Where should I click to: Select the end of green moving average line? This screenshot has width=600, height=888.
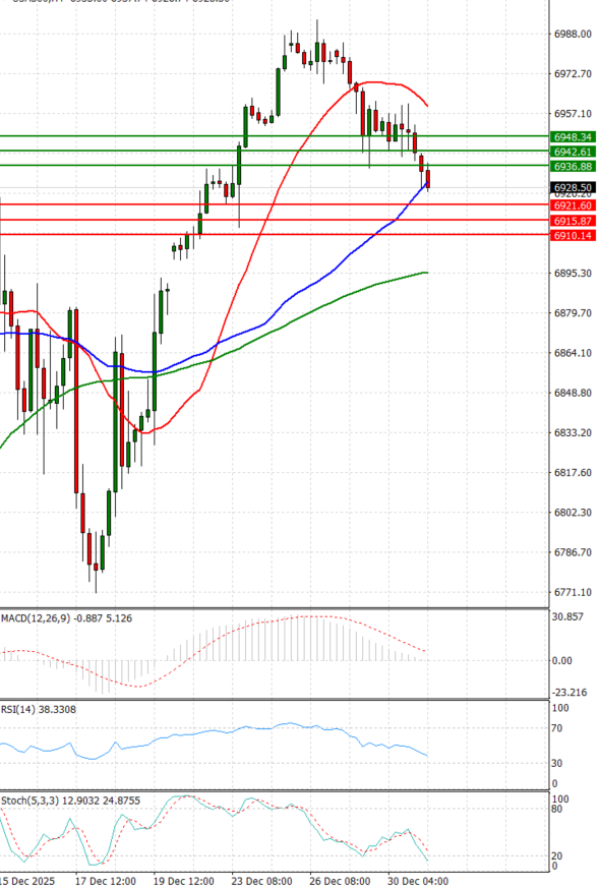427,272
